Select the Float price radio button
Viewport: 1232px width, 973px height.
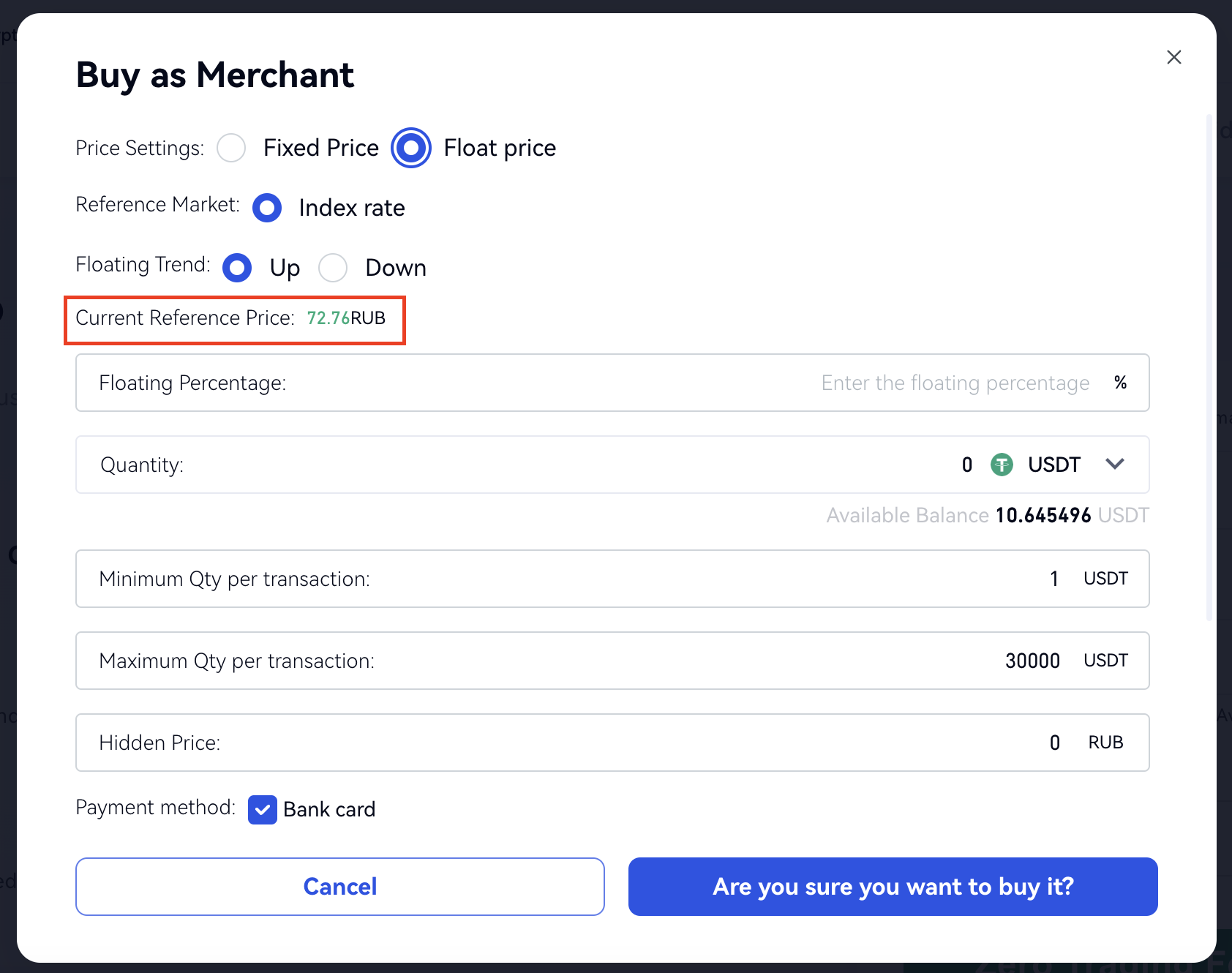(x=411, y=148)
